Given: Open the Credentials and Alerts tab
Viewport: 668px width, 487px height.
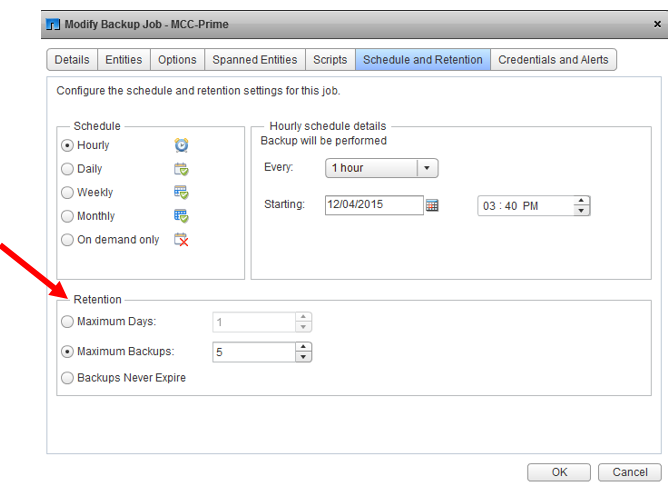Looking at the screenshot, I should point(553,60).
